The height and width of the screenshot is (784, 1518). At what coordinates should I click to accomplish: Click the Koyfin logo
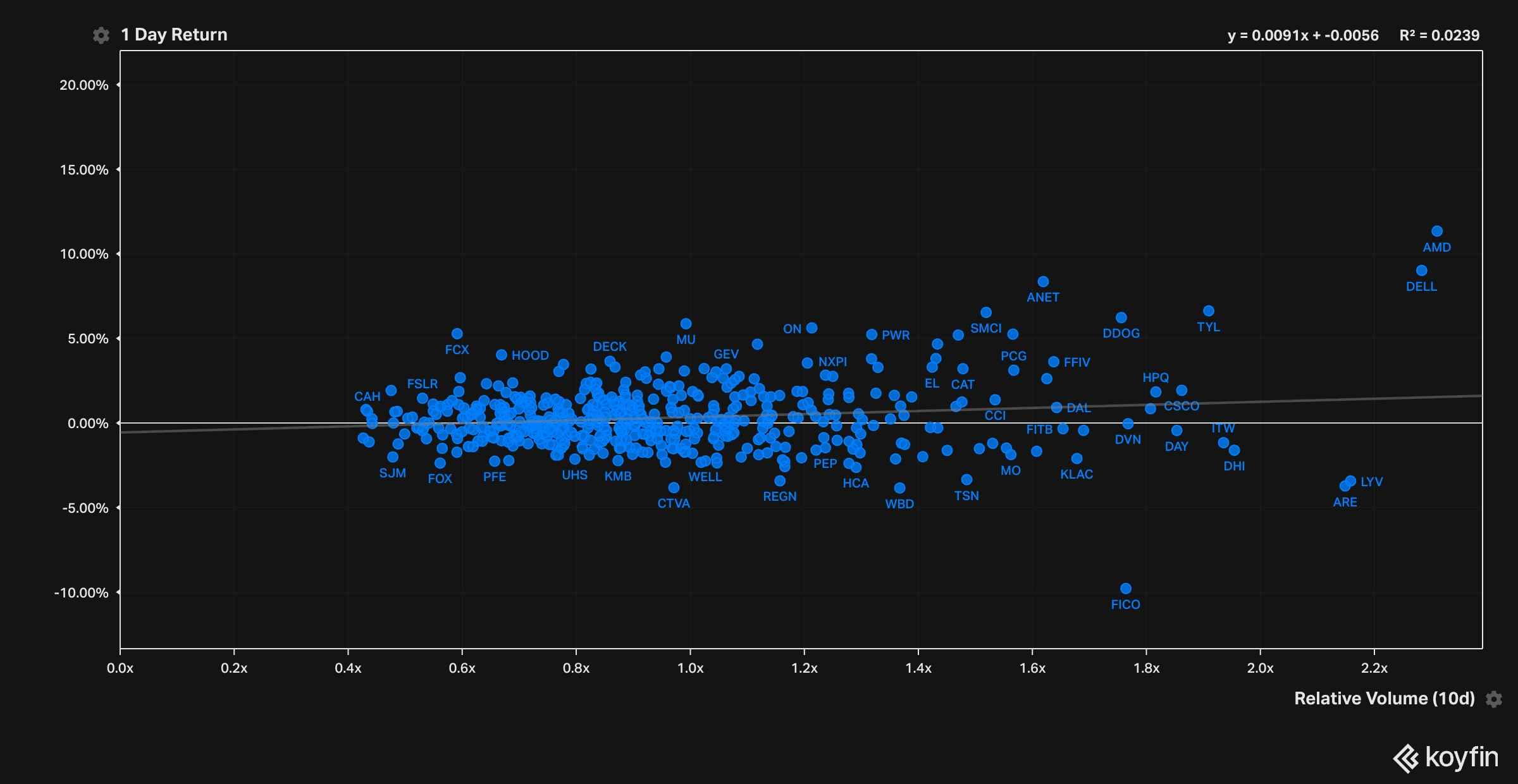[1446, 757]
